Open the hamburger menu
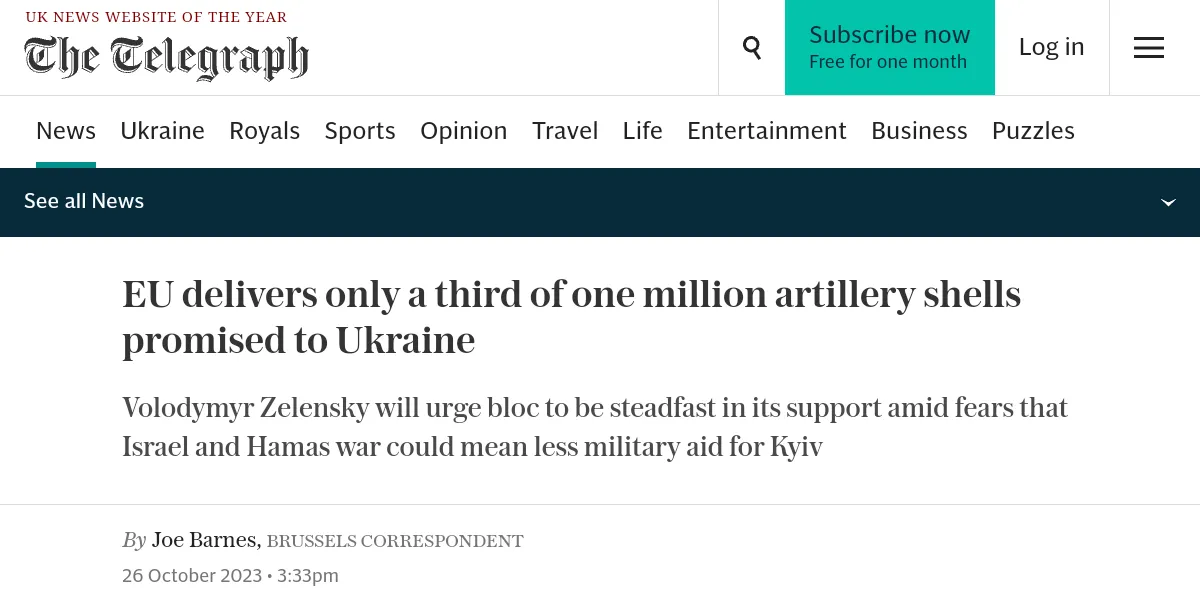 point(1148,47)
